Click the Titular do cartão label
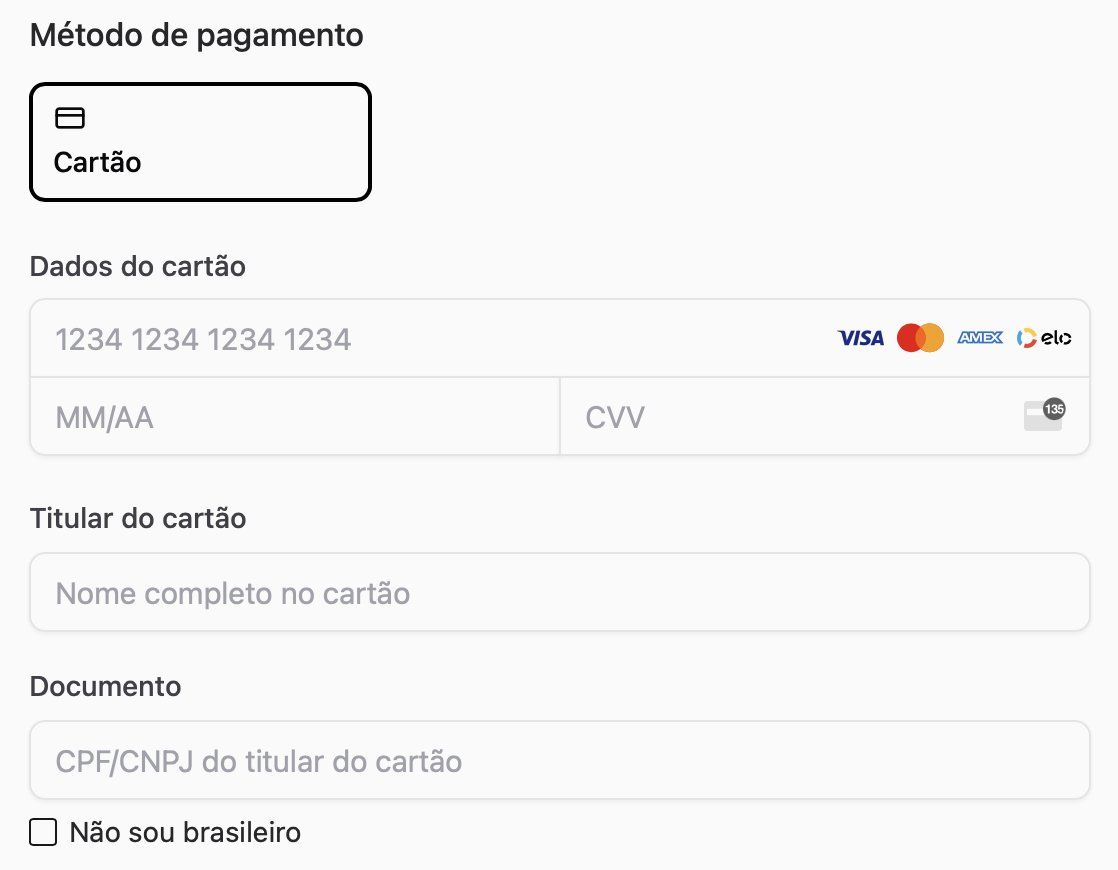This screenshot has height=870, width=1118. pyautogui.click(x=138, y=518)
